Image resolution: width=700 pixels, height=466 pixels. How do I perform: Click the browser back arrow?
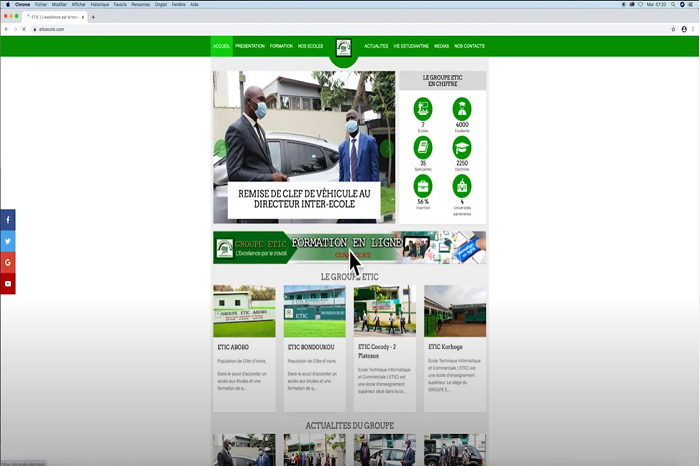coord(6,29)
